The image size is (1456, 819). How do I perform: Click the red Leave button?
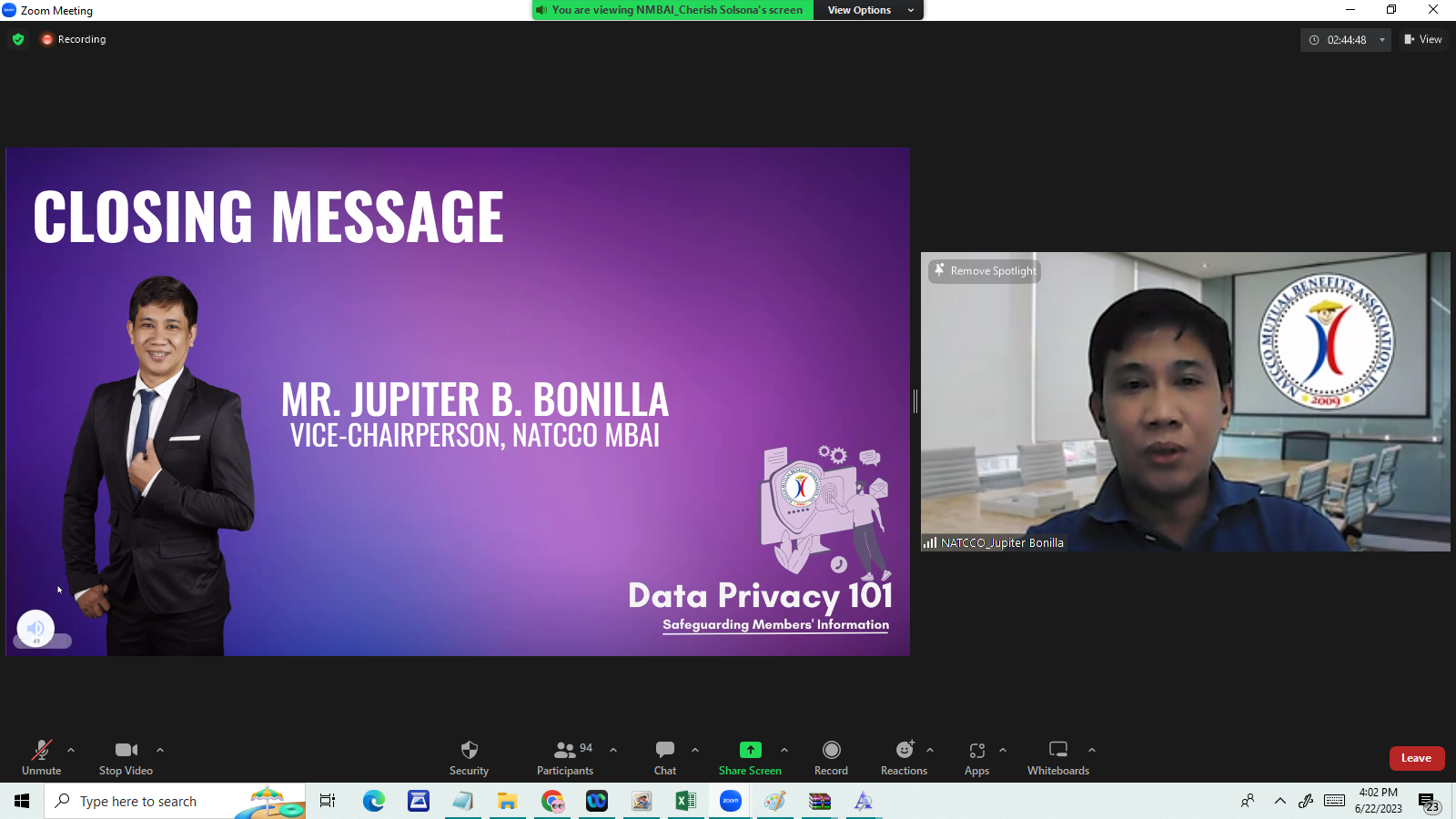pyautogui.click(x=1417, y=758)
